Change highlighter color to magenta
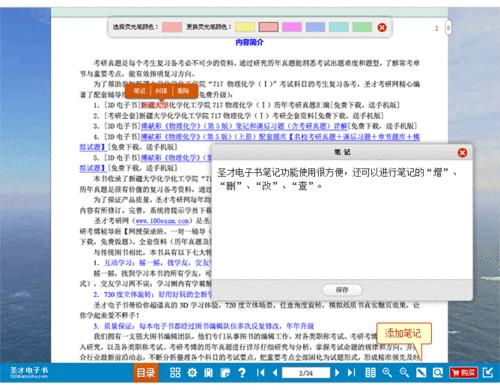This screenshot has width=500, height=390. click(x=292, y=27)
